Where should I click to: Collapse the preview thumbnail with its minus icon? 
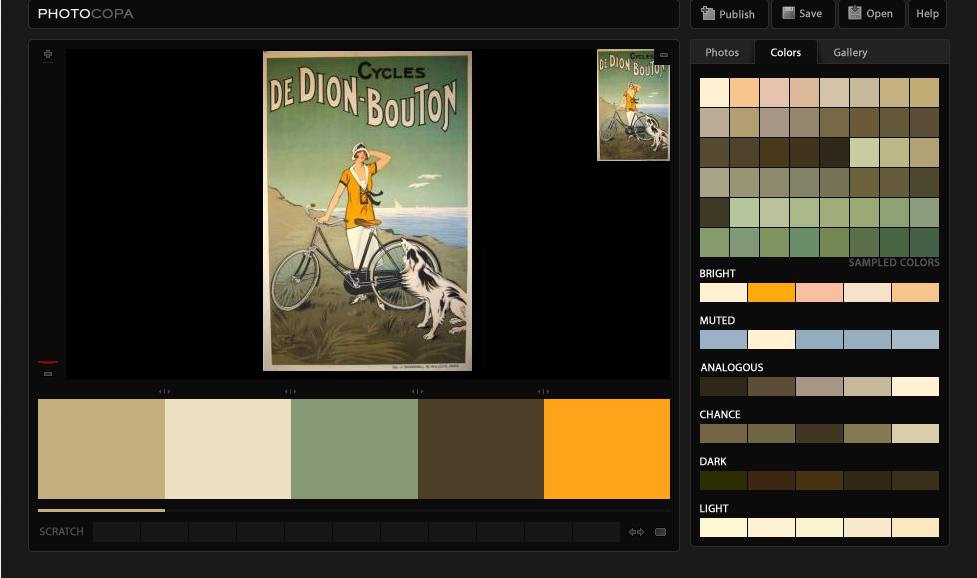[x=664, y=55]
